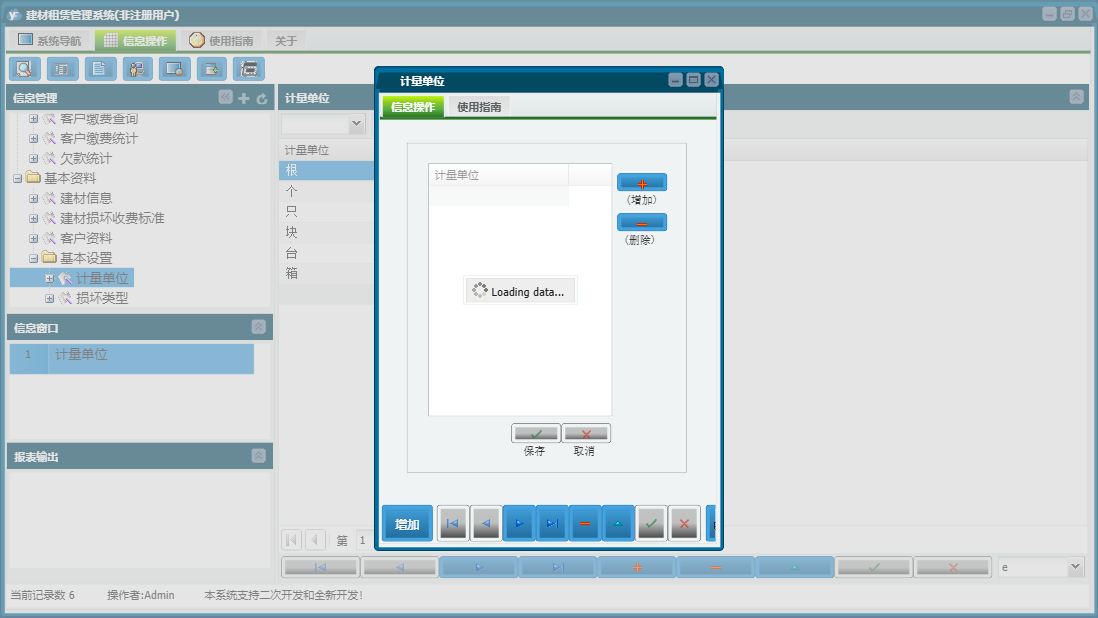1098x618 pixels.
Task: Go to next record in dialog navigator
Action: (519, 523)
